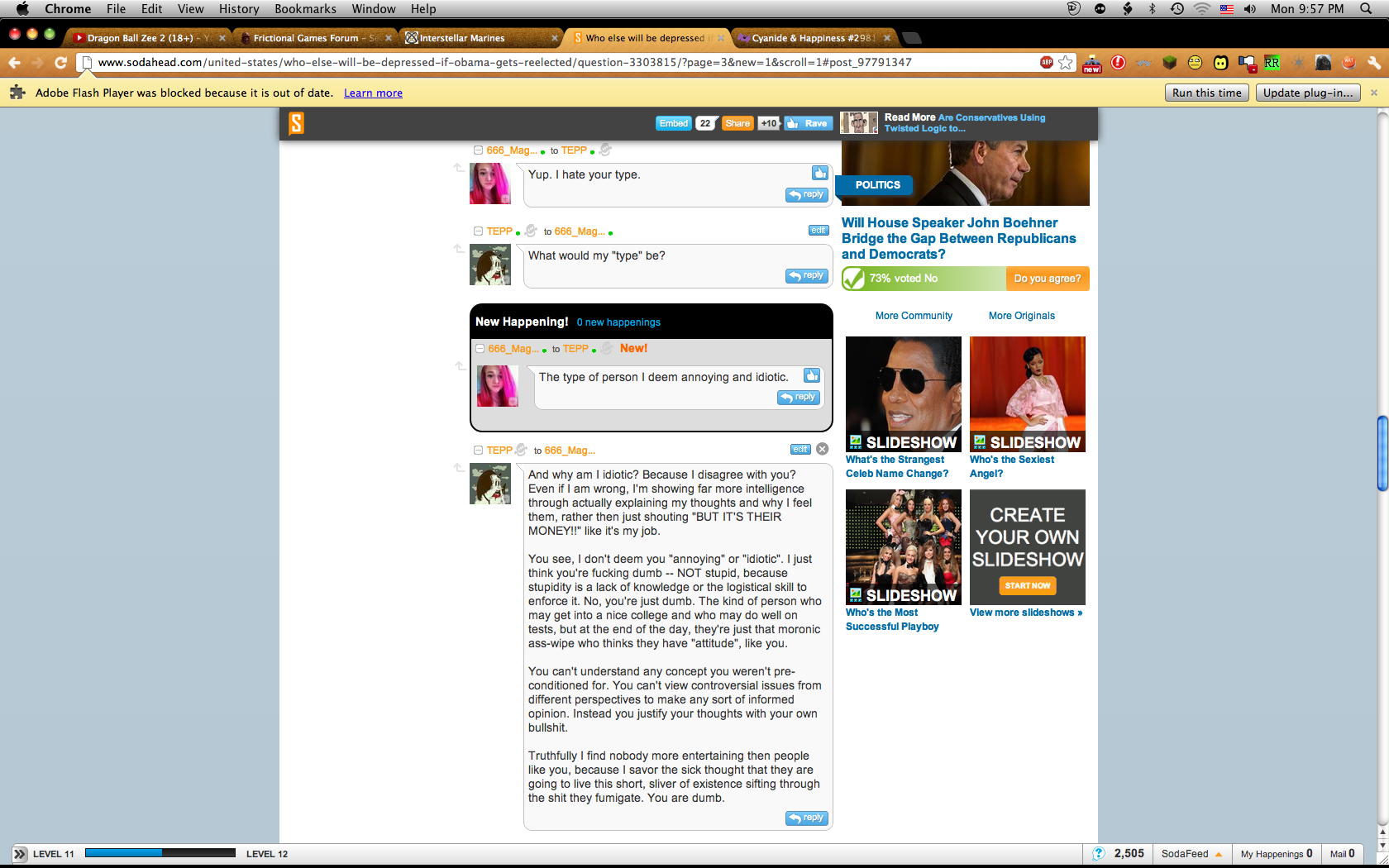Bookmark this page with the star icon
This screenshot has width=1389, height=868.
[1066, 63]
